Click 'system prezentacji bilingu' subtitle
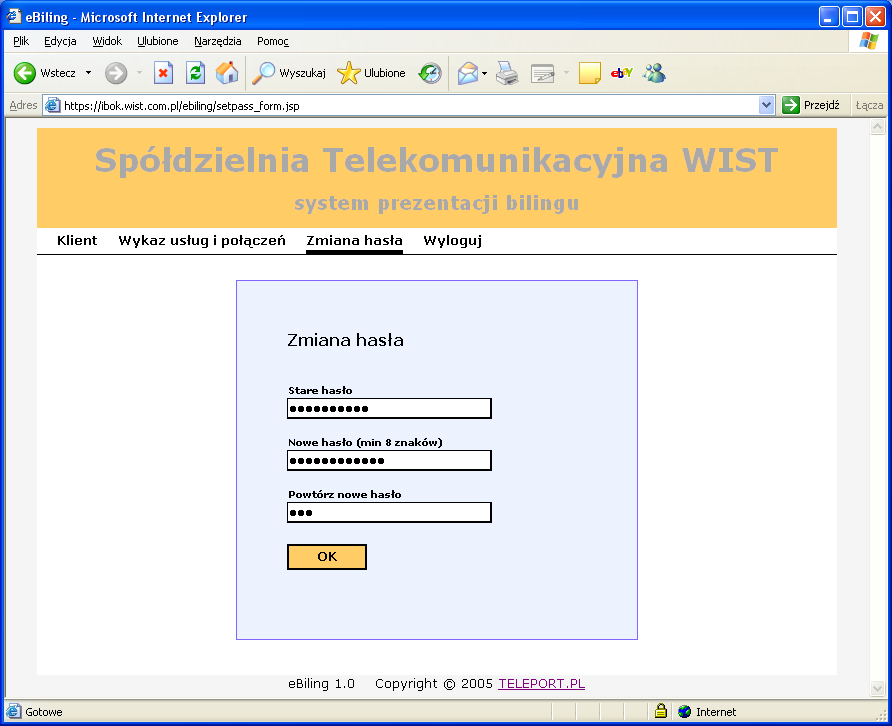 (436, 203)
